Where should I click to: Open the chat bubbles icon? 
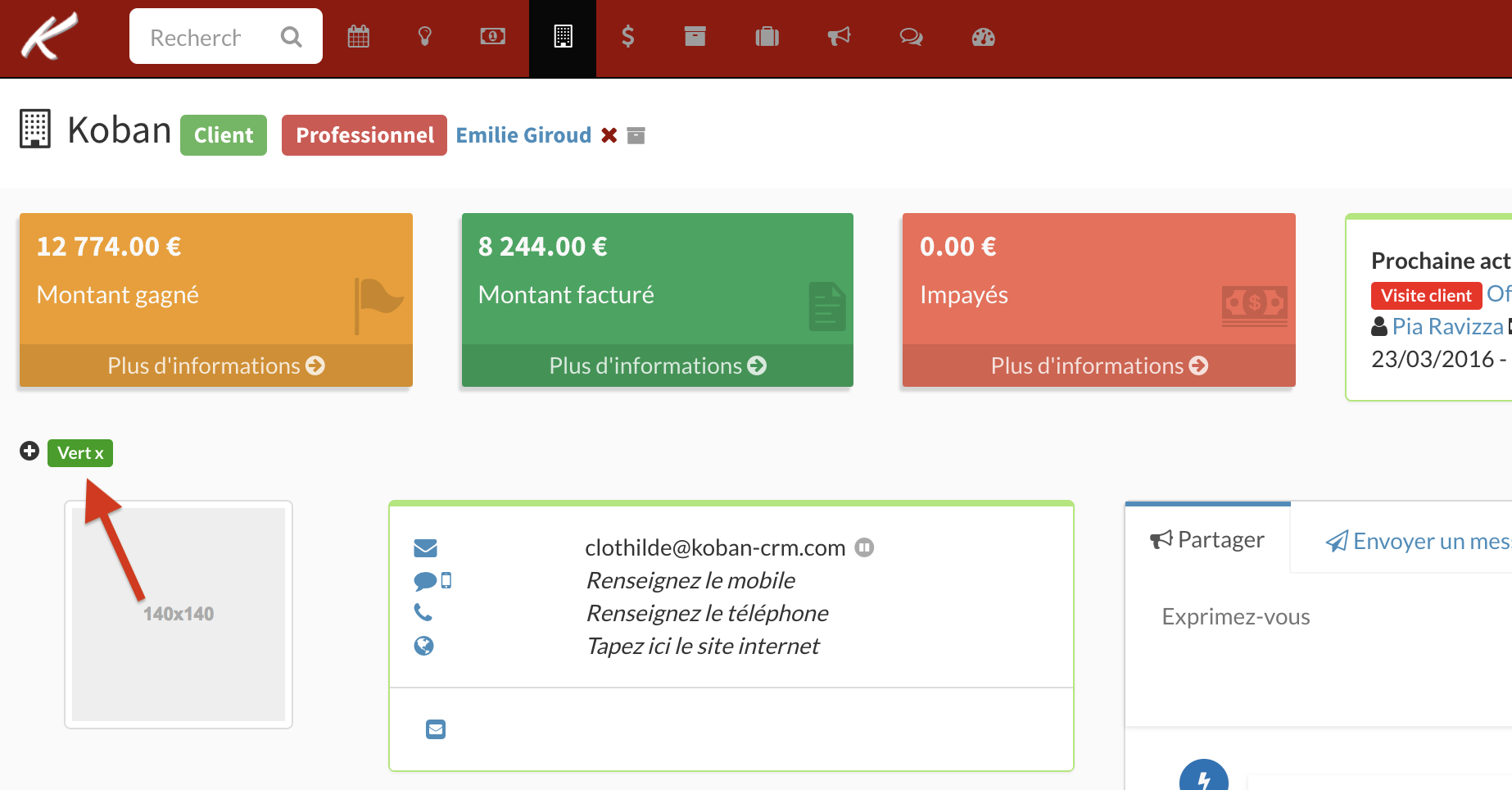911,37
